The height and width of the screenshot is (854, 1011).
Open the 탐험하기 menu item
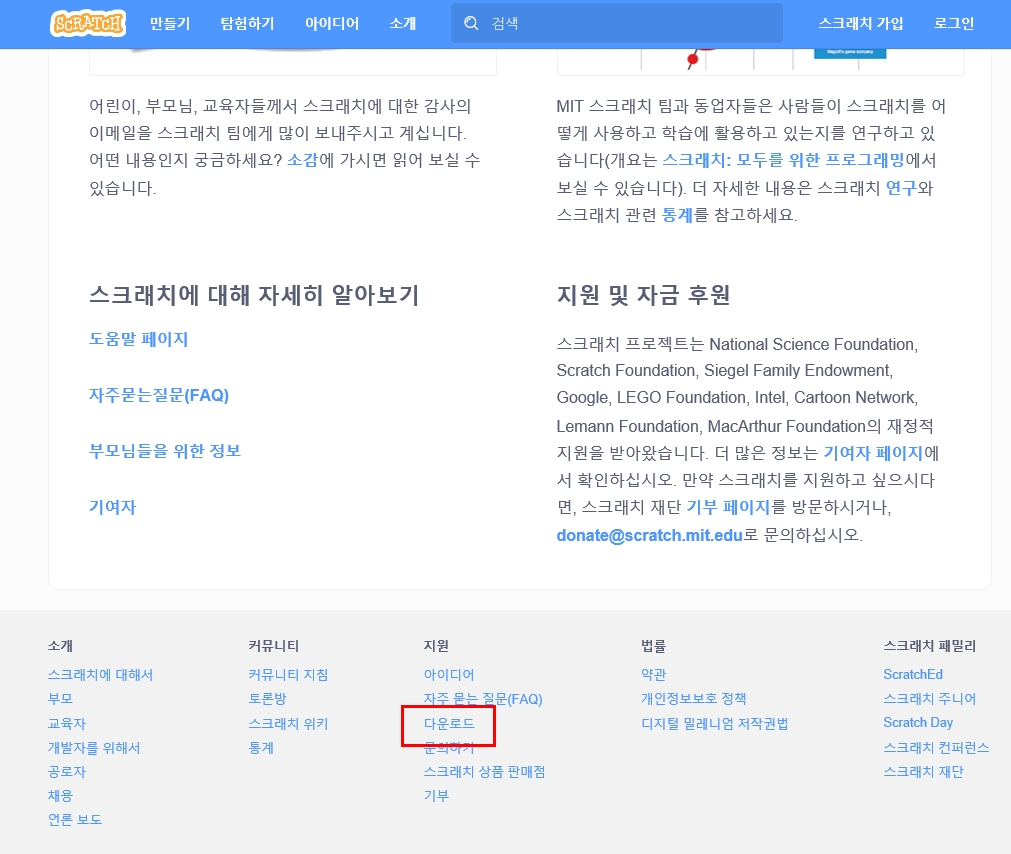[247, 24]
